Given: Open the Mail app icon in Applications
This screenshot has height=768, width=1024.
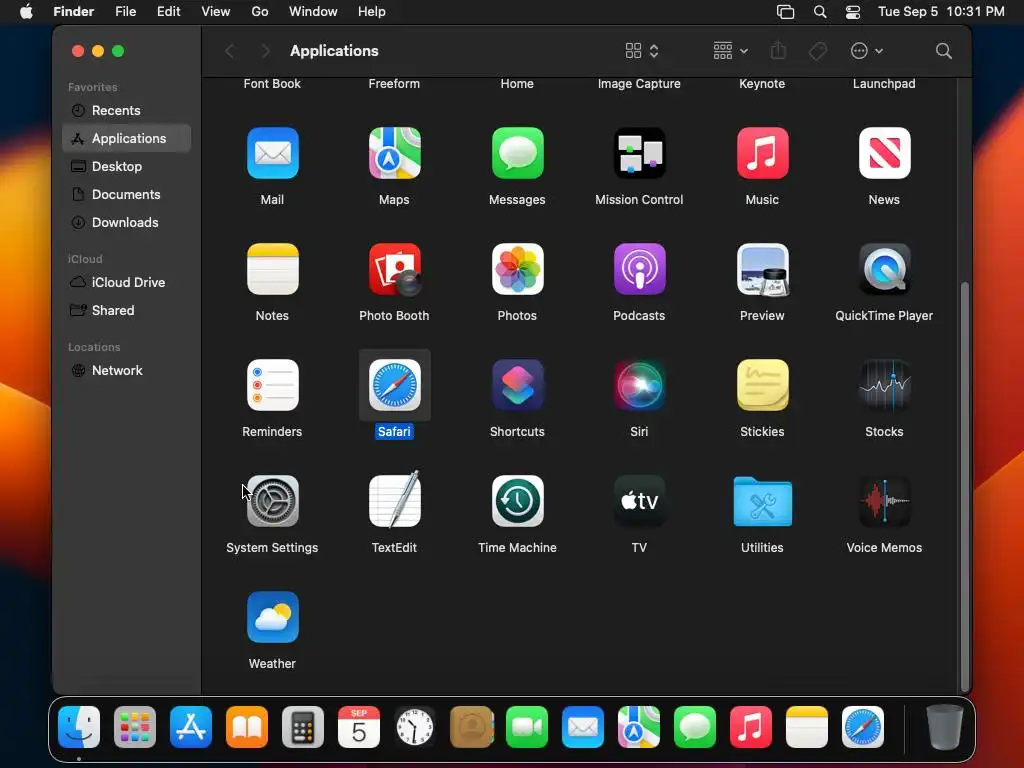Looking at the screenshot, I should (x=272, y=153).
